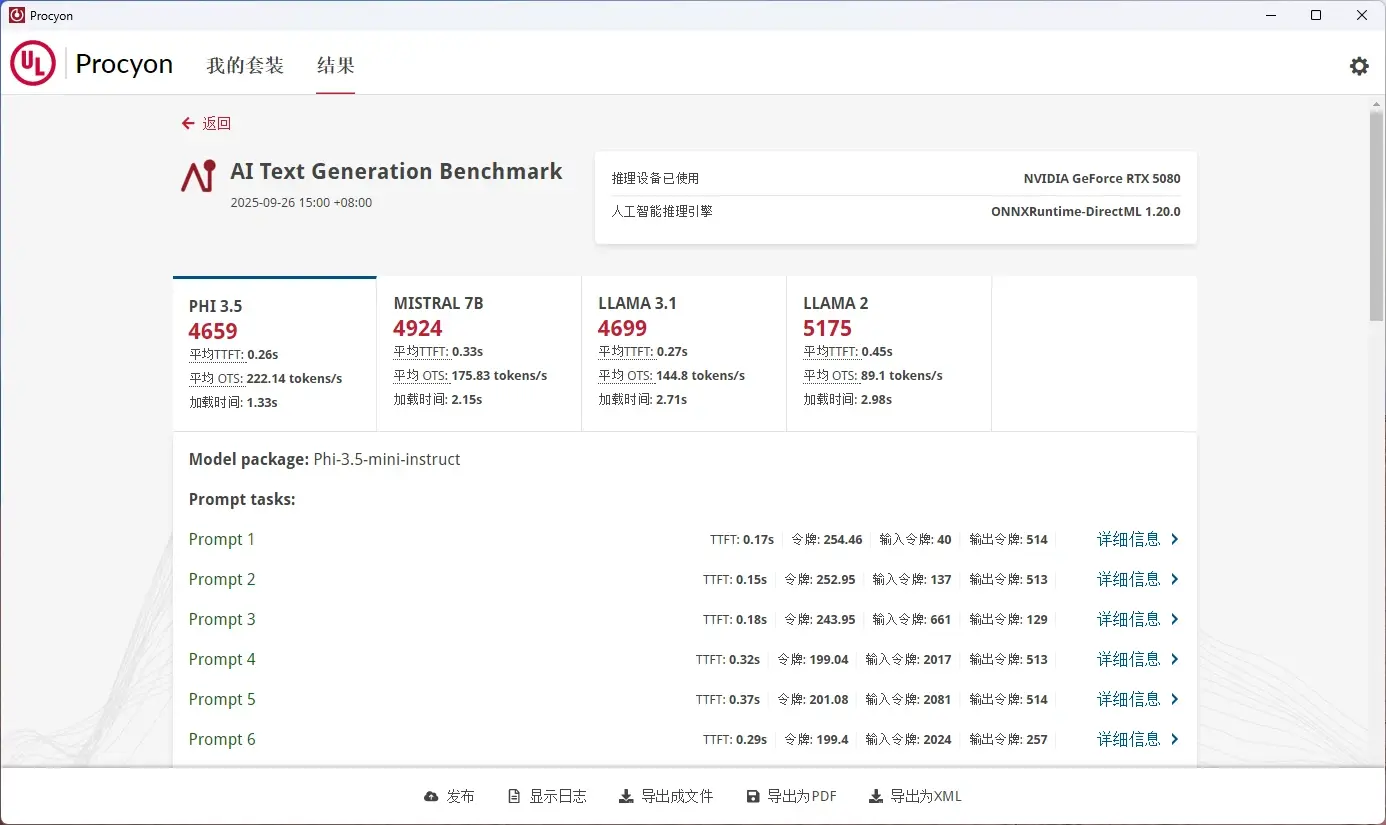Click the 2025-09-26 15:00 +08:00 timestamp
This screenshot has width=1386, height=825.
(301, 203)
